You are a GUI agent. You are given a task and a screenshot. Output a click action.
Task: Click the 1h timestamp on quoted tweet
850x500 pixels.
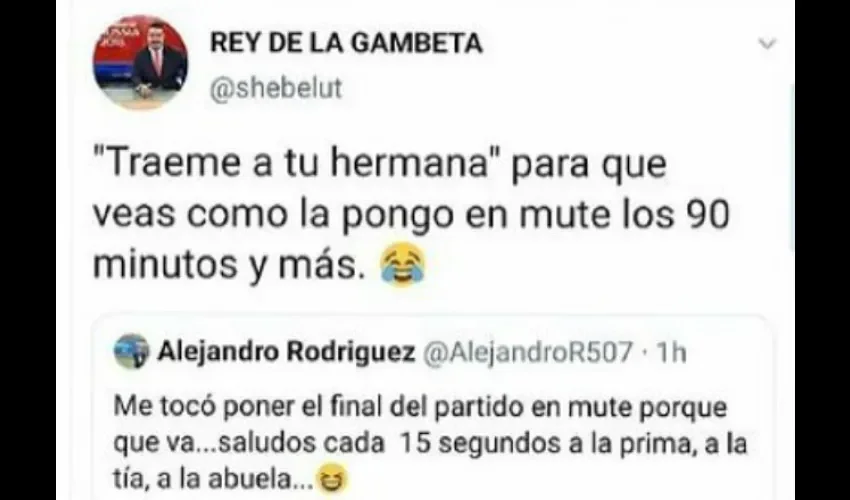(x=672, y=353)
